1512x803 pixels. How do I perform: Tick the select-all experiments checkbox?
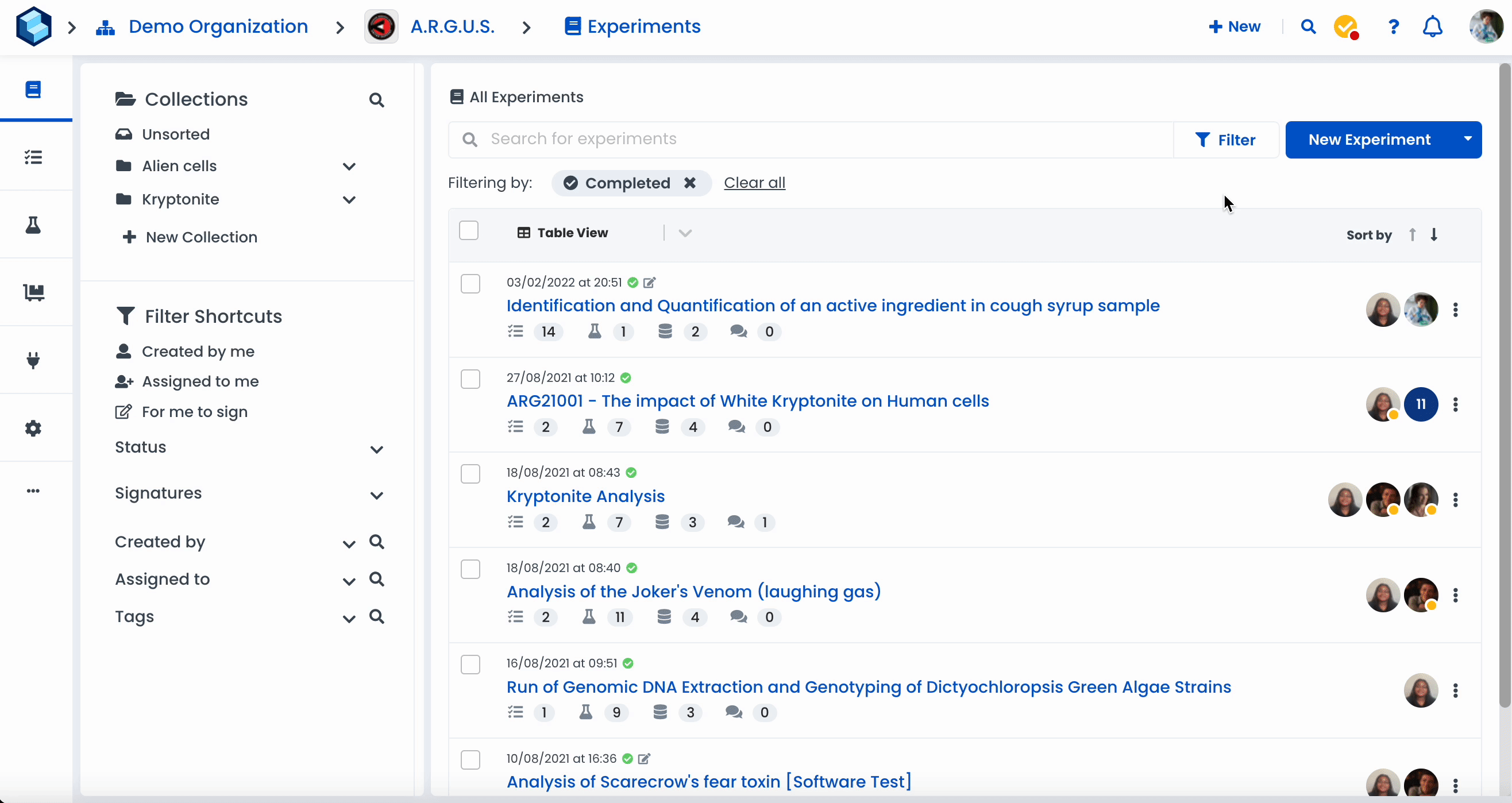[x=468, y=231]
